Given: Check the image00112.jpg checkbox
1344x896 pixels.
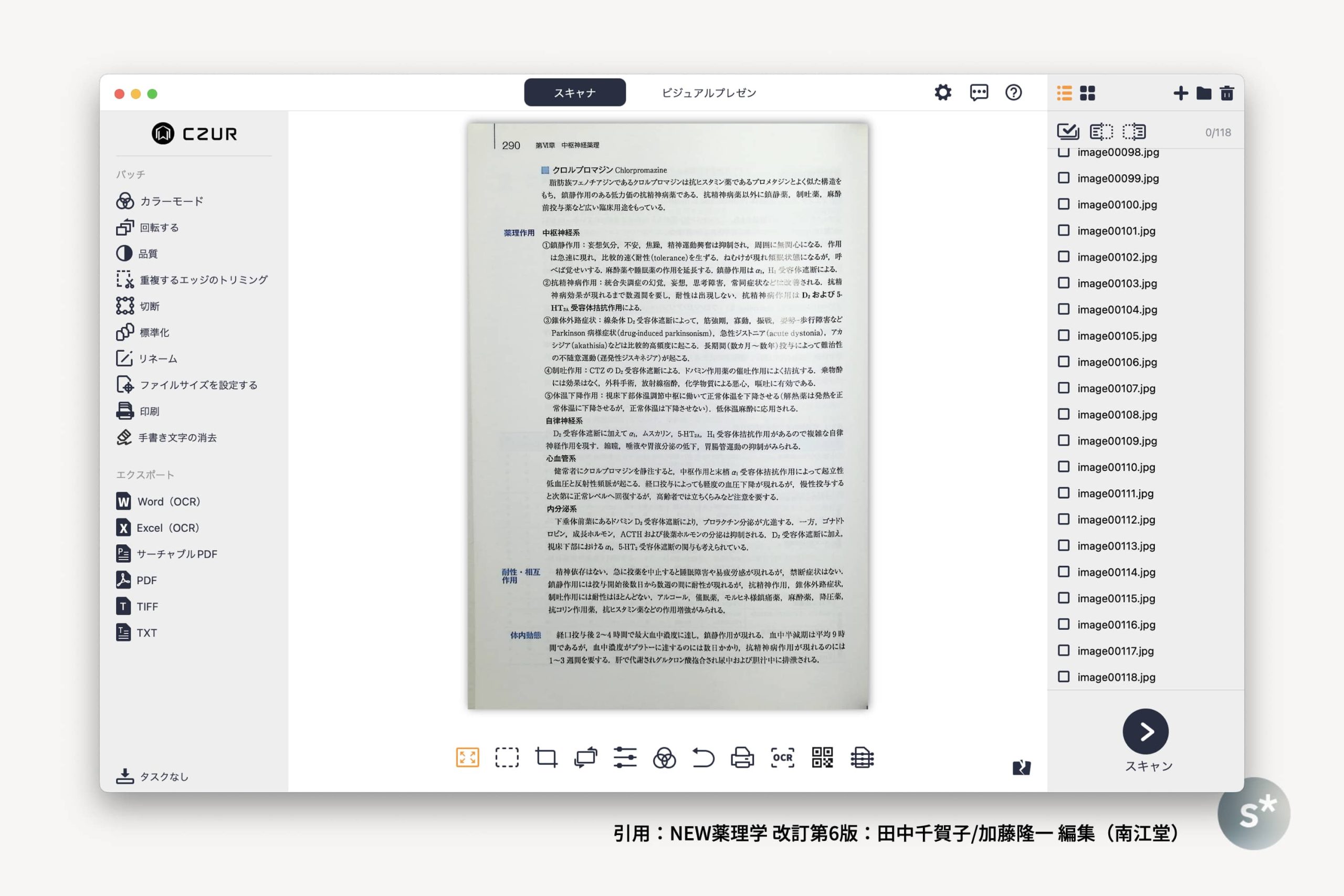Looking at the screenshot, I should pyautogui.click(x=1064, y=520).
